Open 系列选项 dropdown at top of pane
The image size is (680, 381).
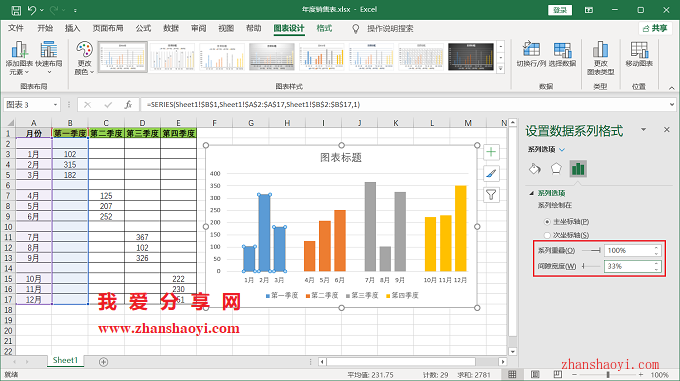coord(562,150)
